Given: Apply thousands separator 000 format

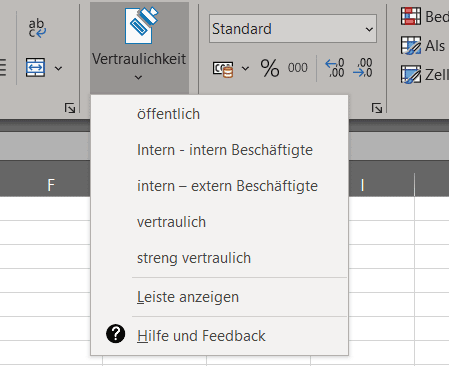Looking at the screenshot, I should [x=298, y=68].
